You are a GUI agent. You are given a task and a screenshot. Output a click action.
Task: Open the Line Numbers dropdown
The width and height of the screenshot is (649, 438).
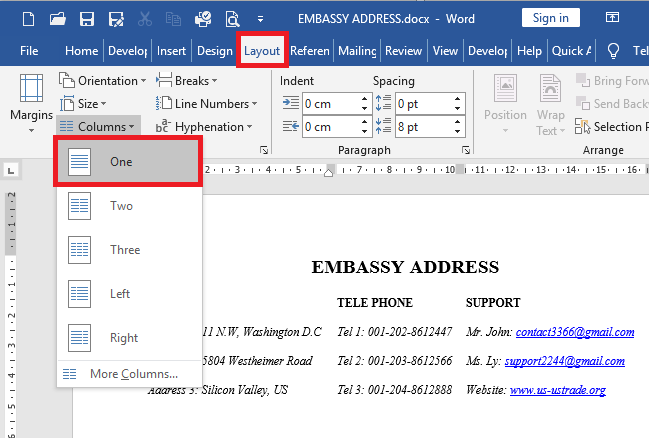click(207, 103)
